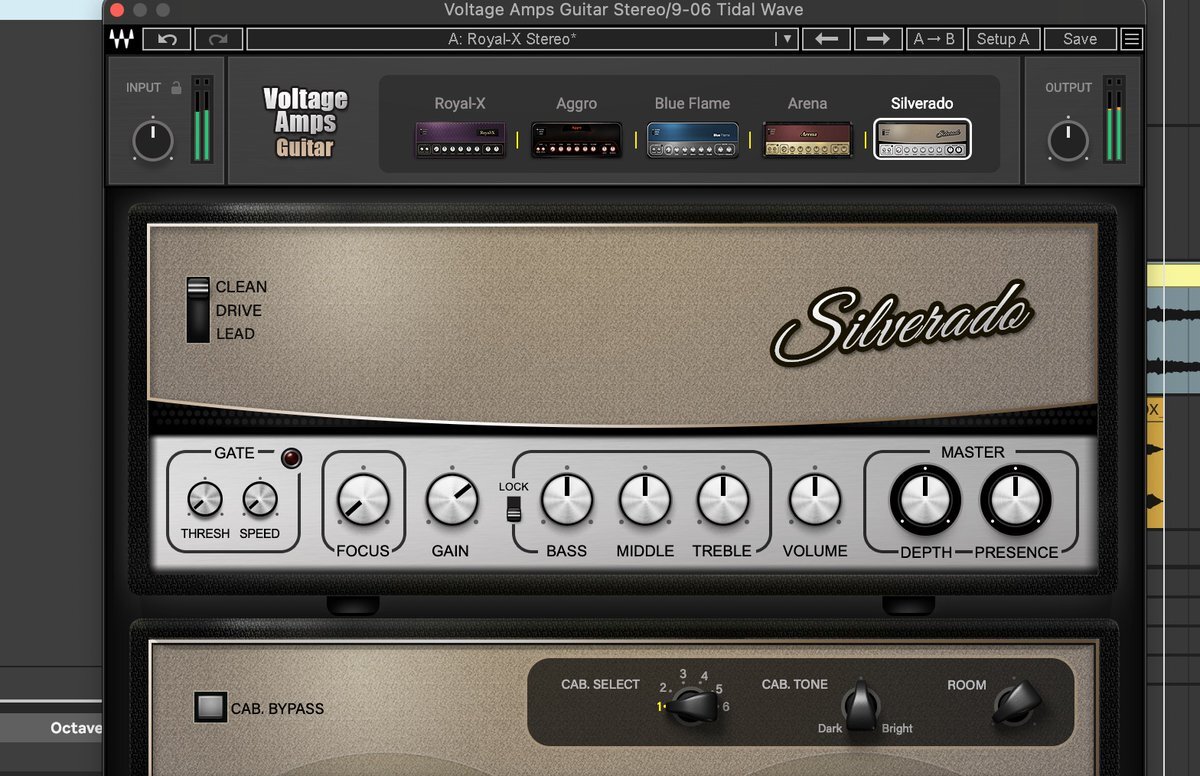
Task: Copy settings with A→B button
Action: [x=934, y=39]
